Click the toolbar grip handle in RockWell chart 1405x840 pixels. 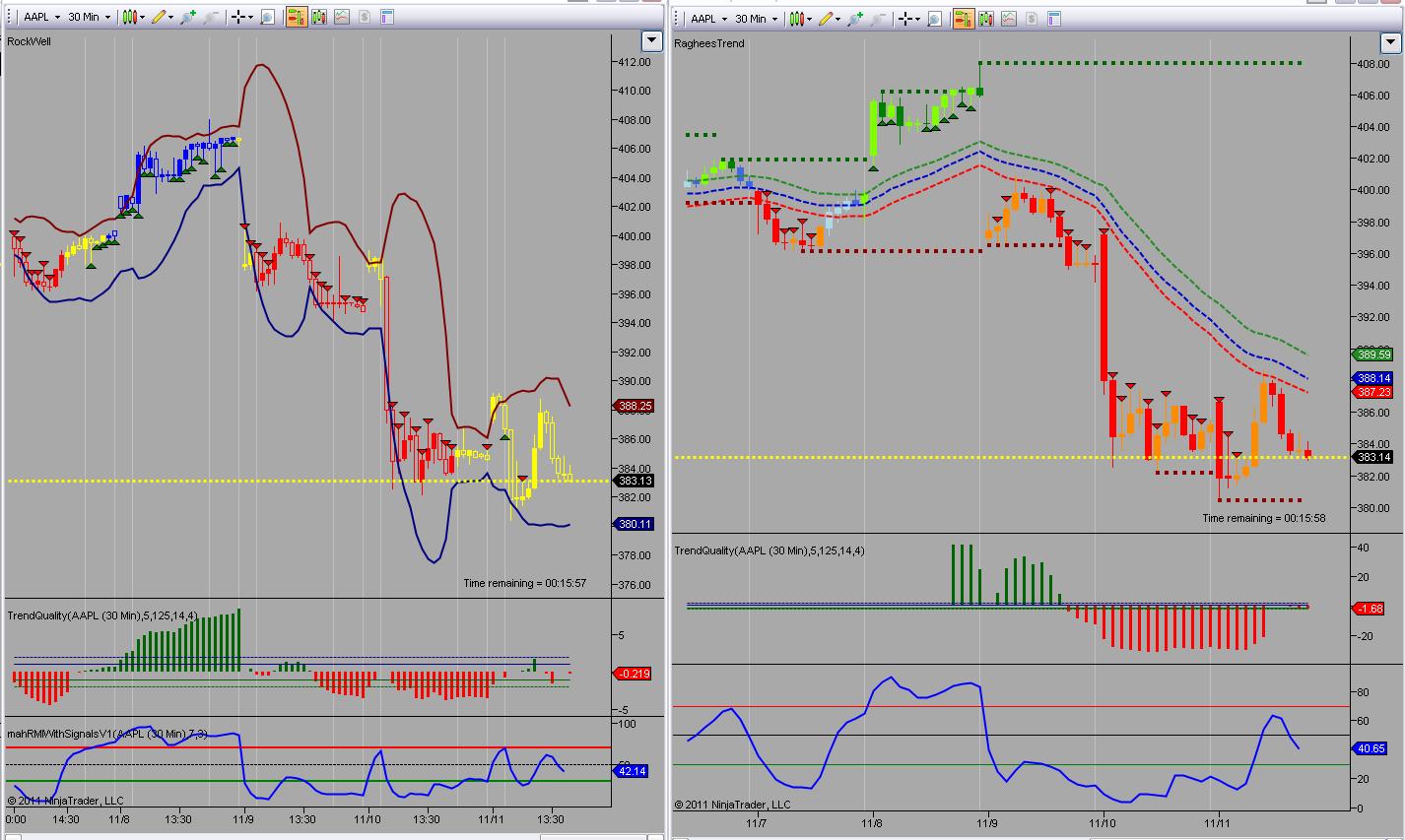tap(11, 17)
